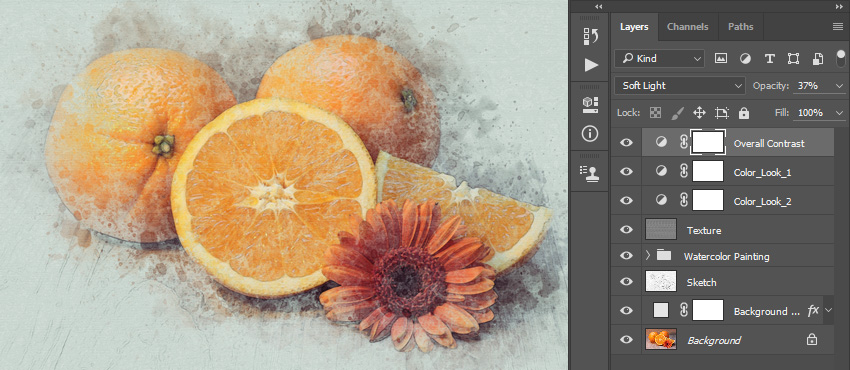The width and height of the screenshot is (850, 370).
Task: Filter layers by adjustment layers icon
Action: 745,59
